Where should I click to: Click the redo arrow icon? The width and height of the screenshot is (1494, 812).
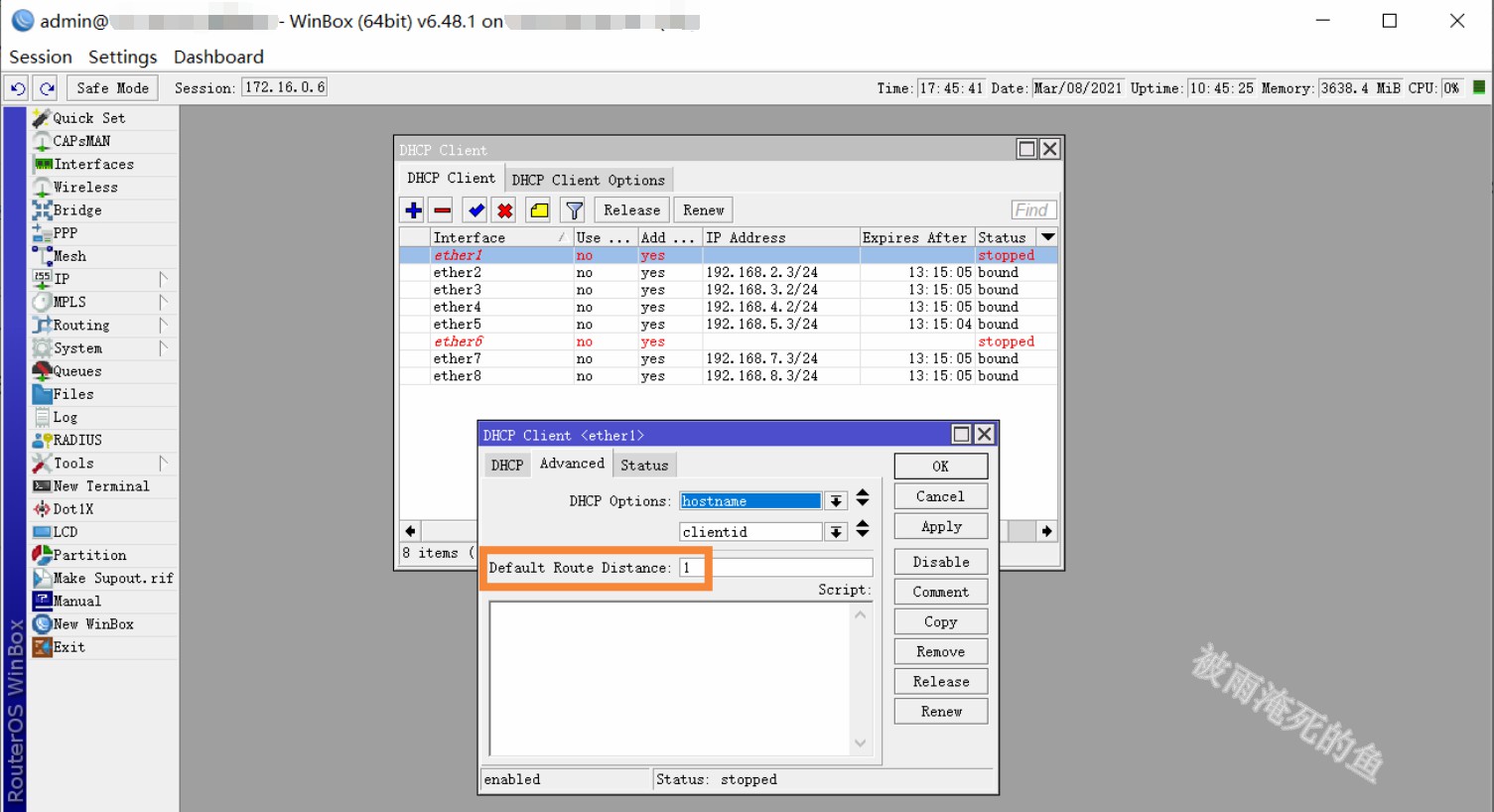tap(47, 88)
